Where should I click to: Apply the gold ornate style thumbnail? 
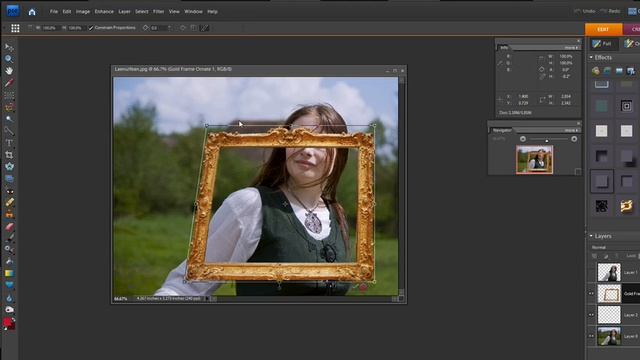click(x=626, y=207)
